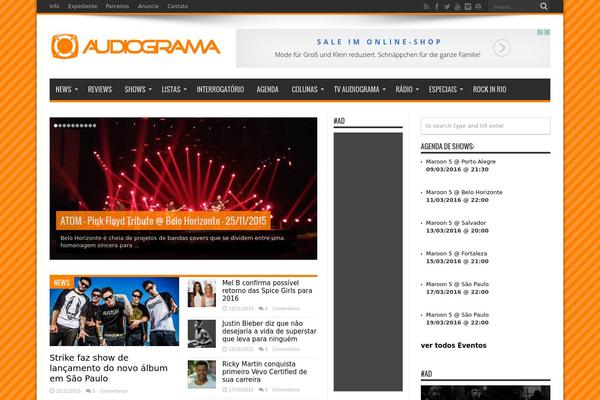Screen dimensions: 600x400
Task: Open the Ricky Martin Vevo article
Action: (x=264, y=372)
